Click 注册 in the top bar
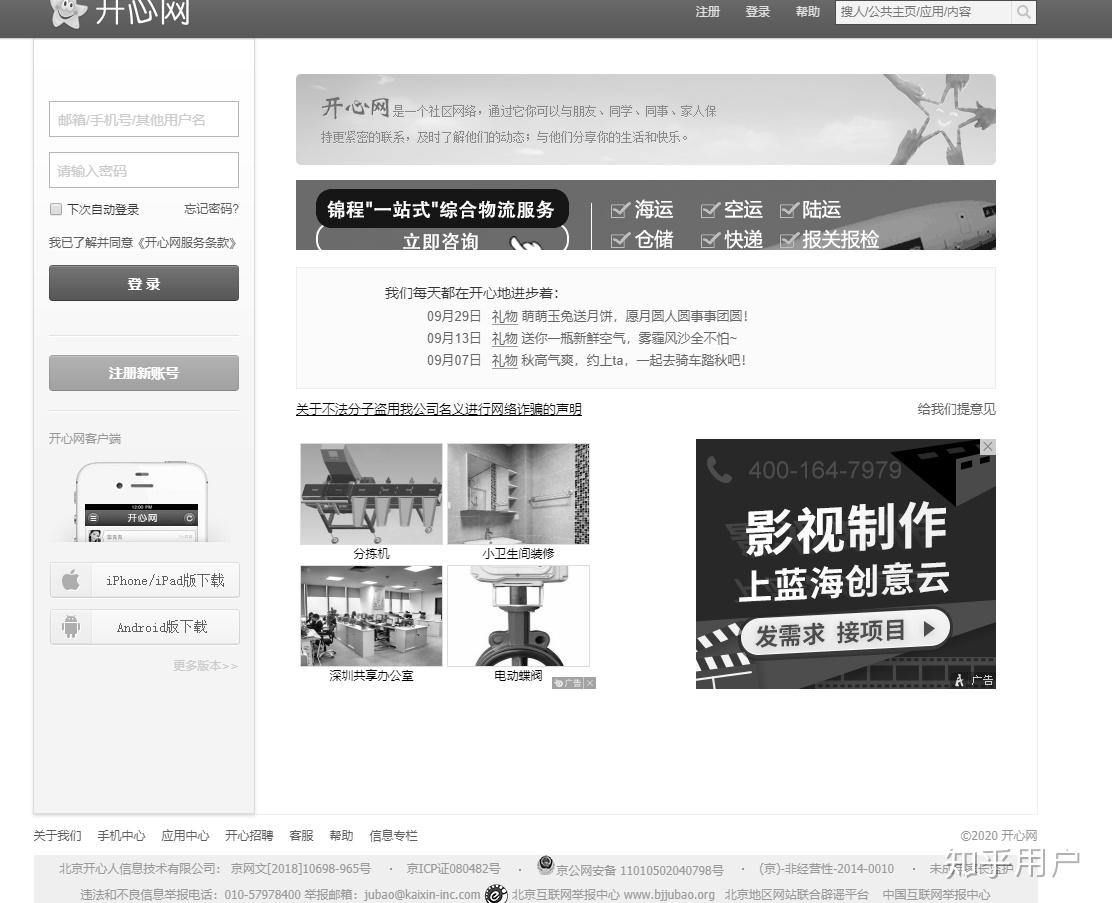Image resolution: width=1112 pixels, height=903 pixels. [x=707, y=12]
